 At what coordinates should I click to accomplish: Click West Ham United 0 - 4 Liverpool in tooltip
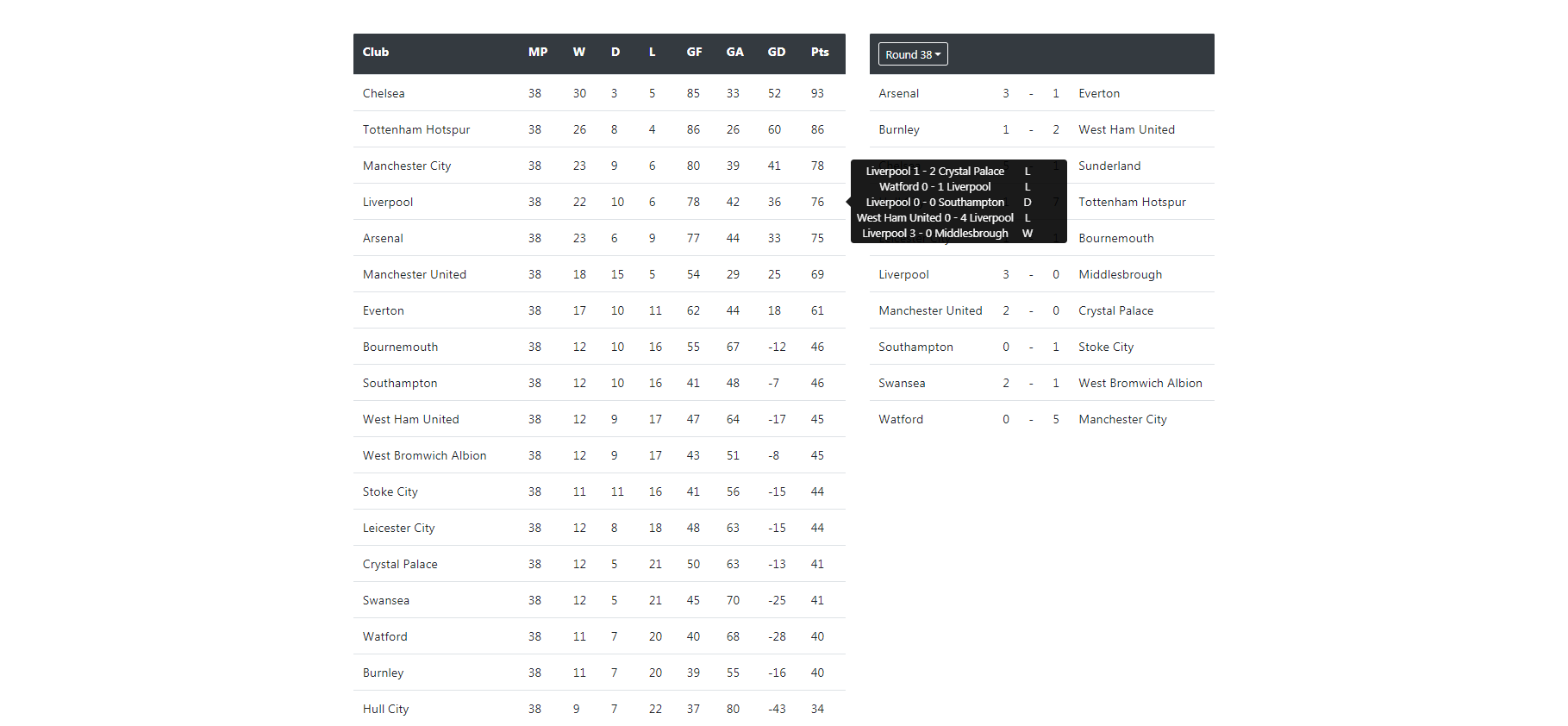click(935, 217)
